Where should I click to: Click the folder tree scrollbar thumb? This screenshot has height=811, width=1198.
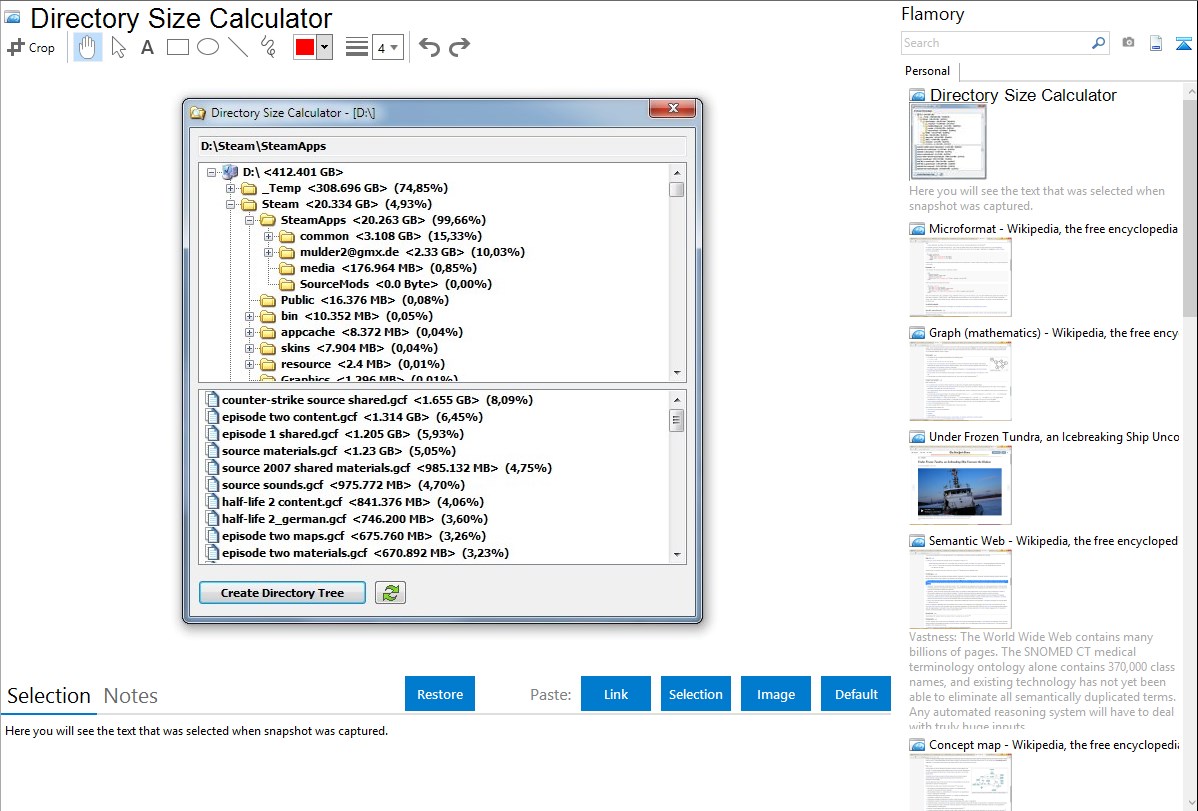[x=676, y=190]
